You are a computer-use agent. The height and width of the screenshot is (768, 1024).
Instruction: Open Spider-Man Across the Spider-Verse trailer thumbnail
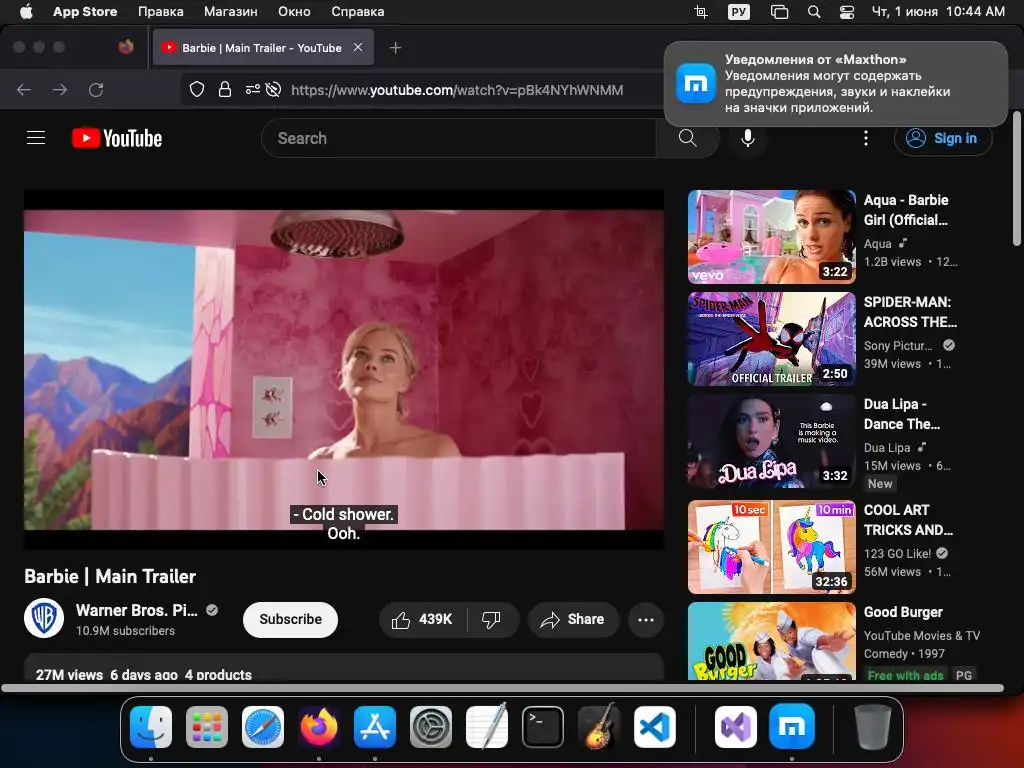tap(771, 339)
